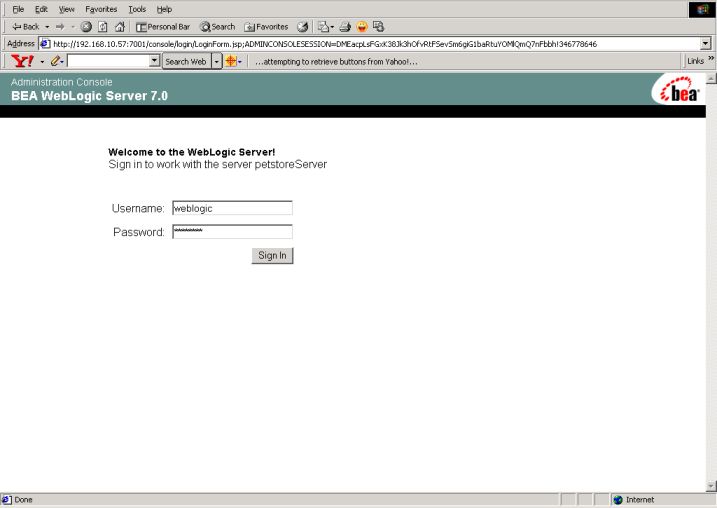The width and height of the screenshot is (717, 508).
Task: Click the Sign In button
Action: click(x=272, y=256)
